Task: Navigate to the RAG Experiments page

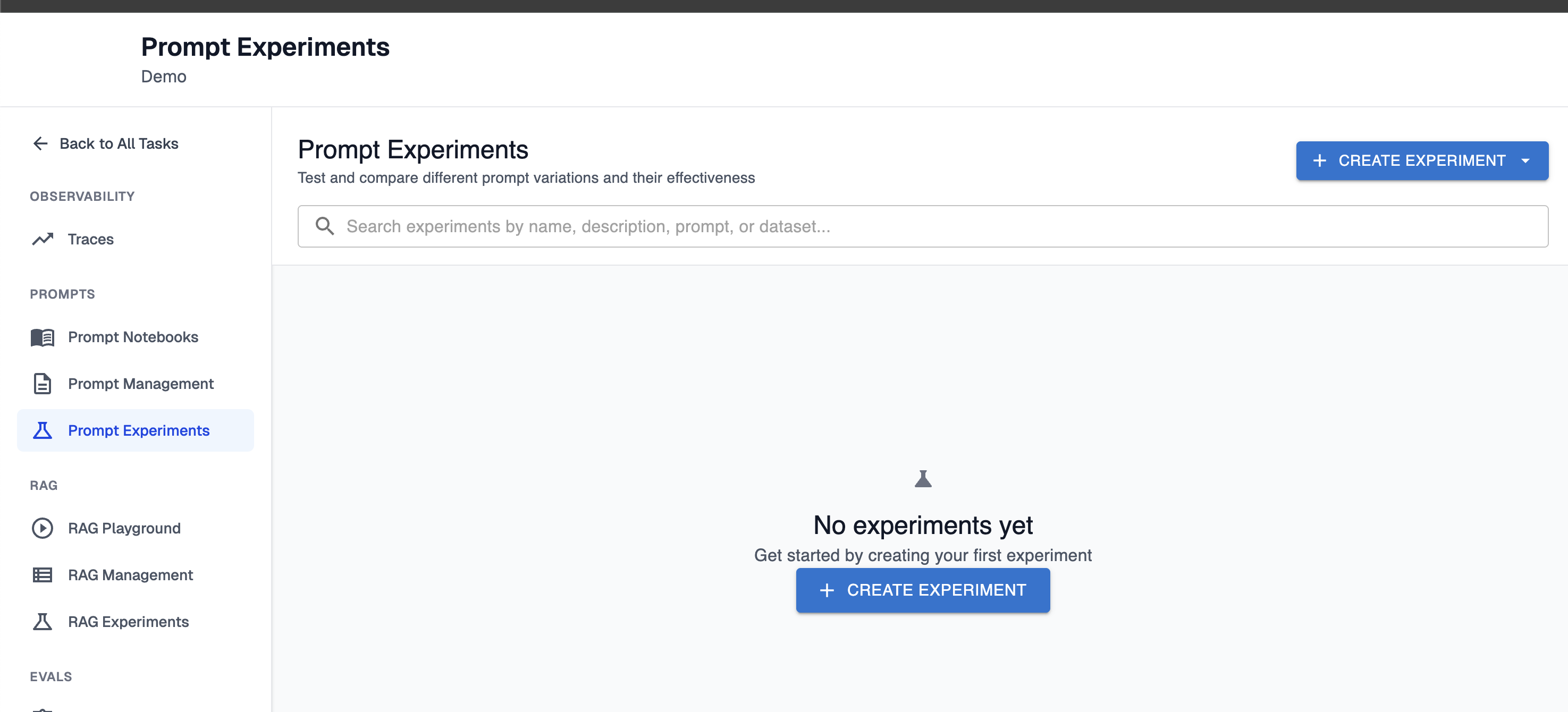Action: [x=129, y=622]
